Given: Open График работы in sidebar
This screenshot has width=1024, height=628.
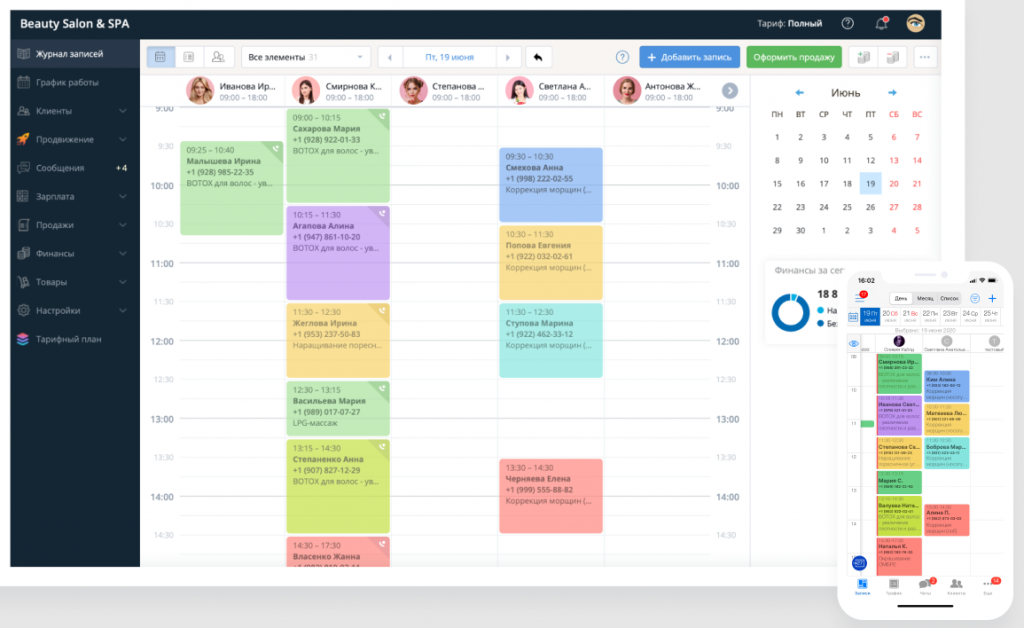Looking at the screenshot, I should pyautogui.click(x=74, y=82).
